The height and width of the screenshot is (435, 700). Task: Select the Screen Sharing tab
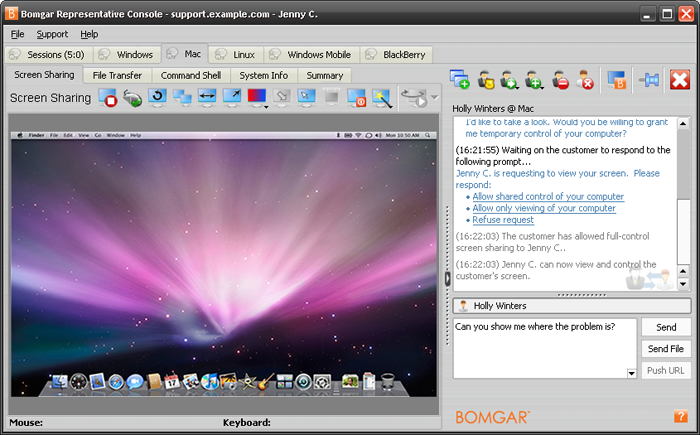(44, 75)
